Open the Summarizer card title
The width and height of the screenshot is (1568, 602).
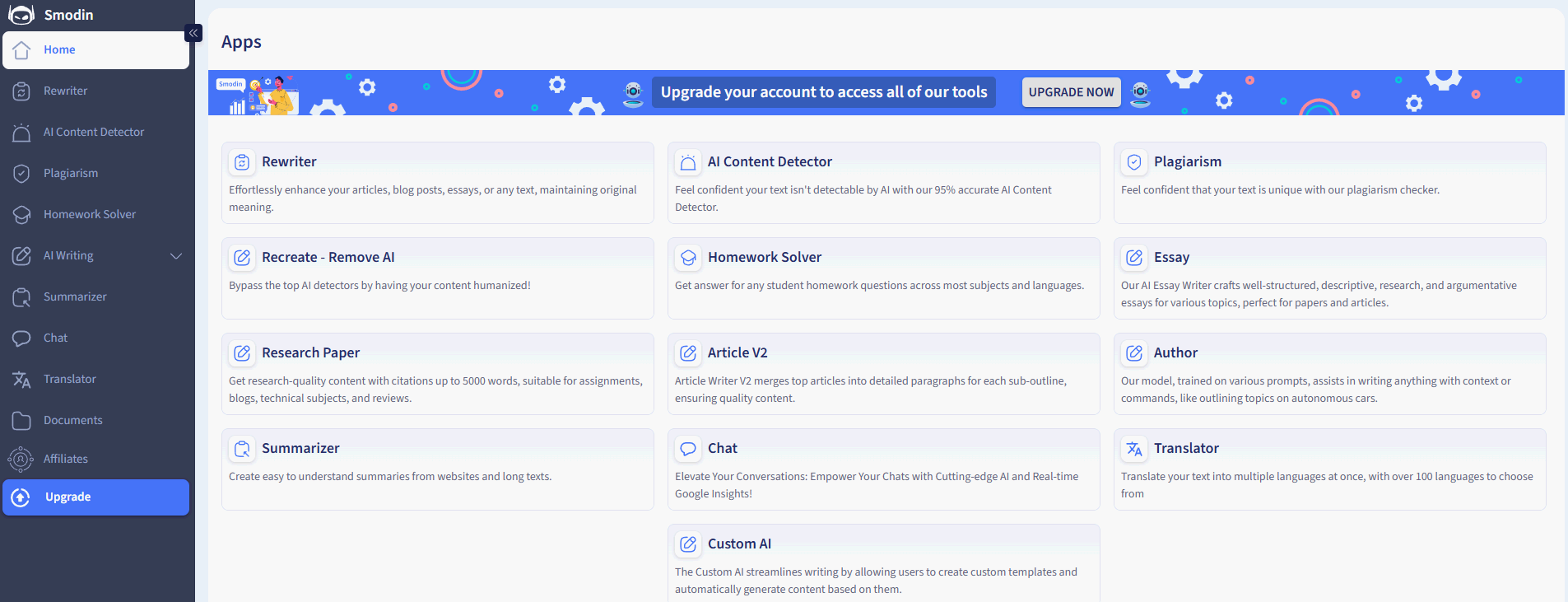point(300,449)
